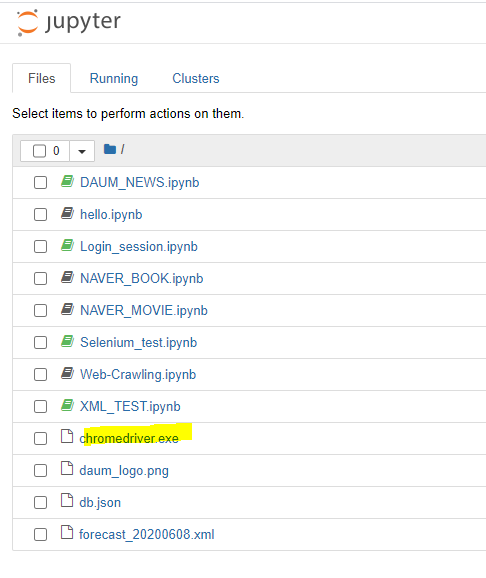Select the daum_logo.png checkbox

tap(41, 471)
